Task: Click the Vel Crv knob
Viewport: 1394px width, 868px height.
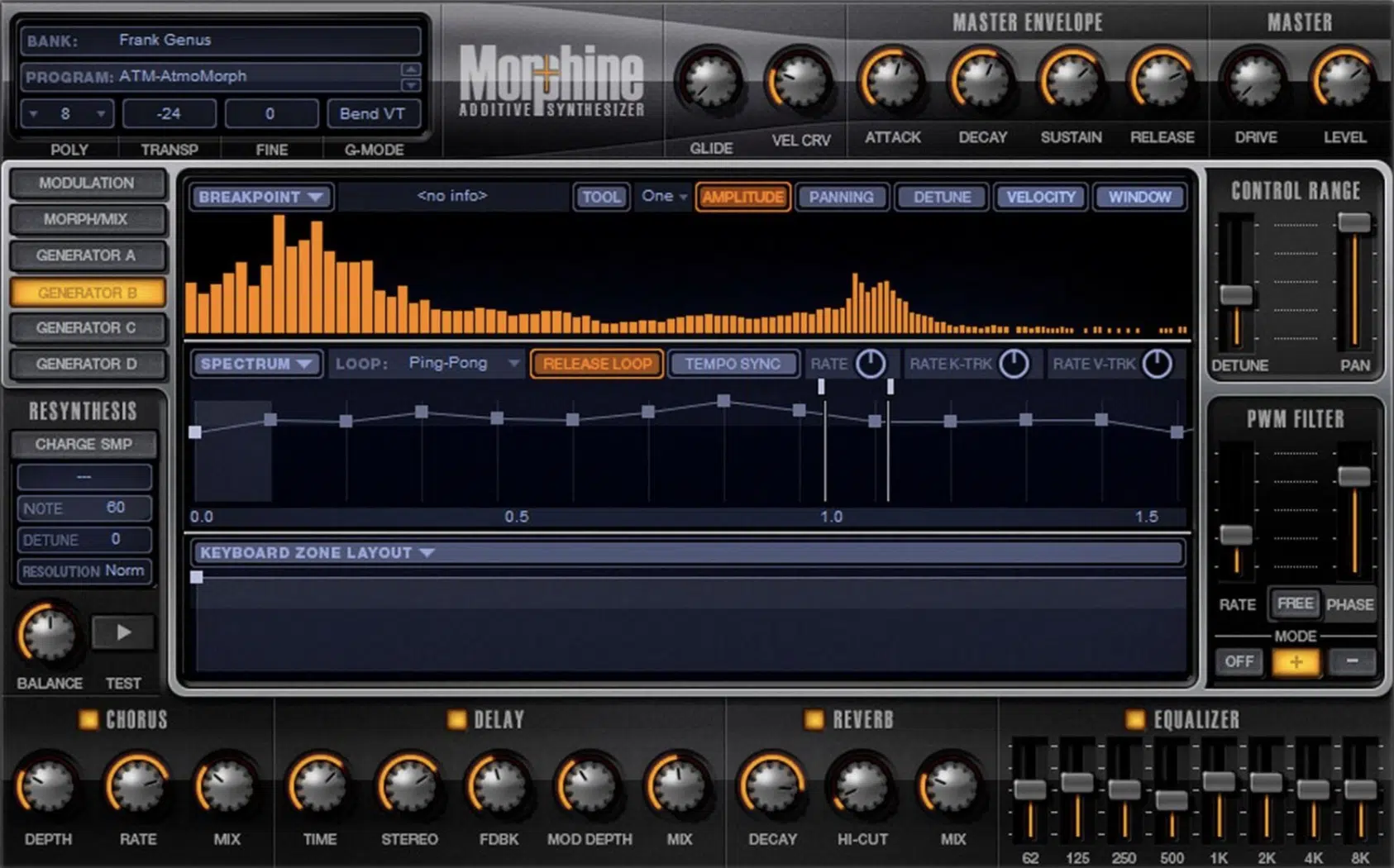Action: 800,81
